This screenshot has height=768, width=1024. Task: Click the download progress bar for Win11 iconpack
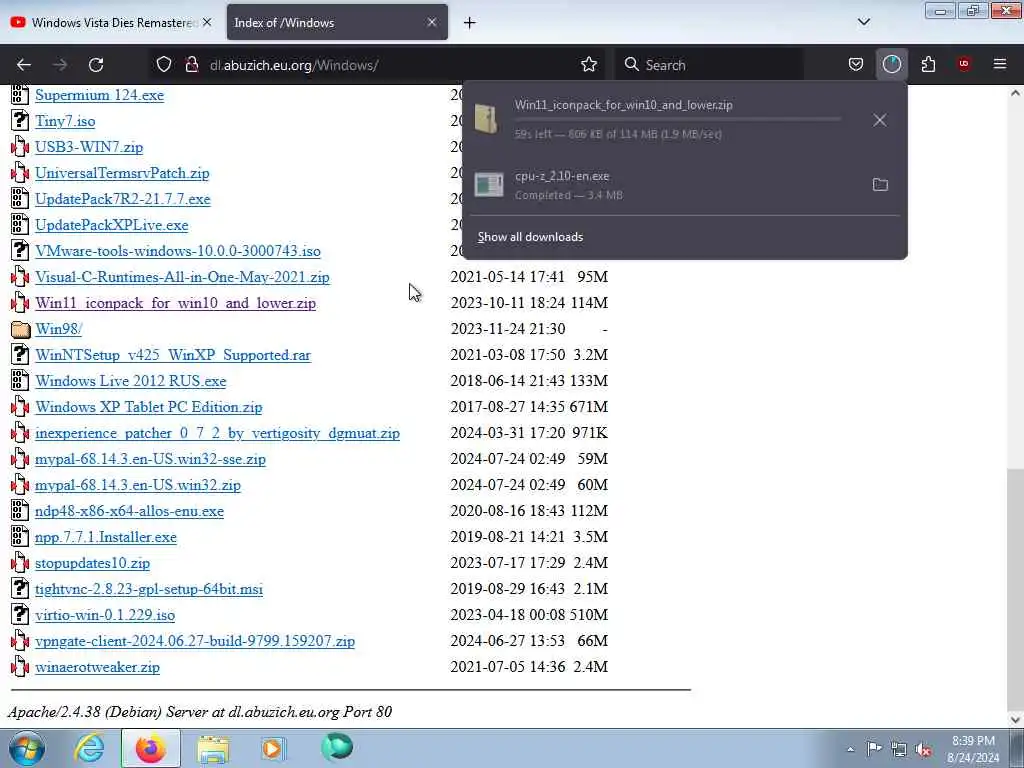pyautogui.click(x=677, y=119)
